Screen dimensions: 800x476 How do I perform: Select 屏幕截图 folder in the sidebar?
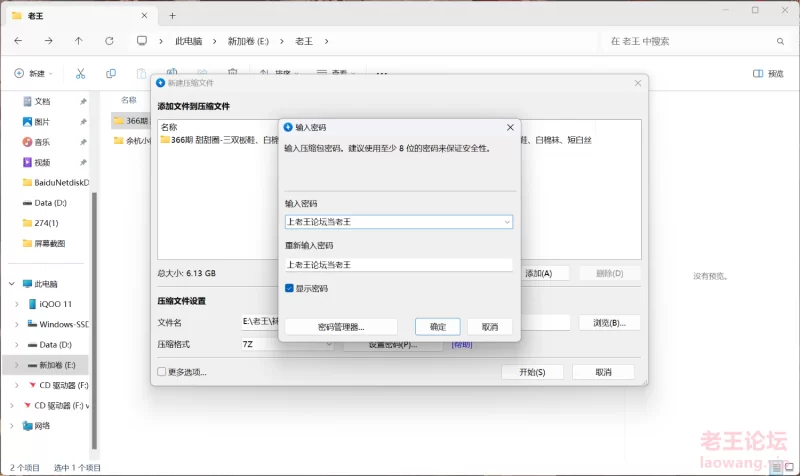coord(49,243)
